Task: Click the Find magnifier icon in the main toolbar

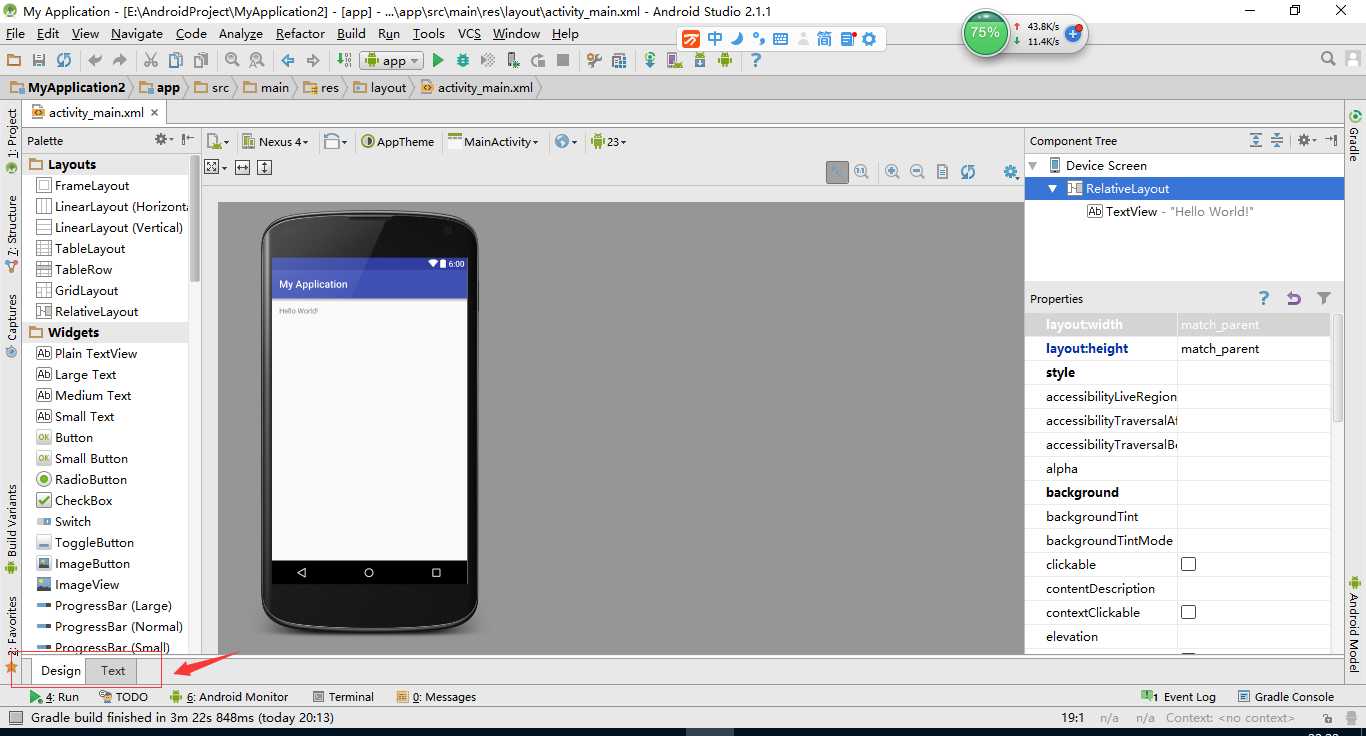Action: coord(232,61)
